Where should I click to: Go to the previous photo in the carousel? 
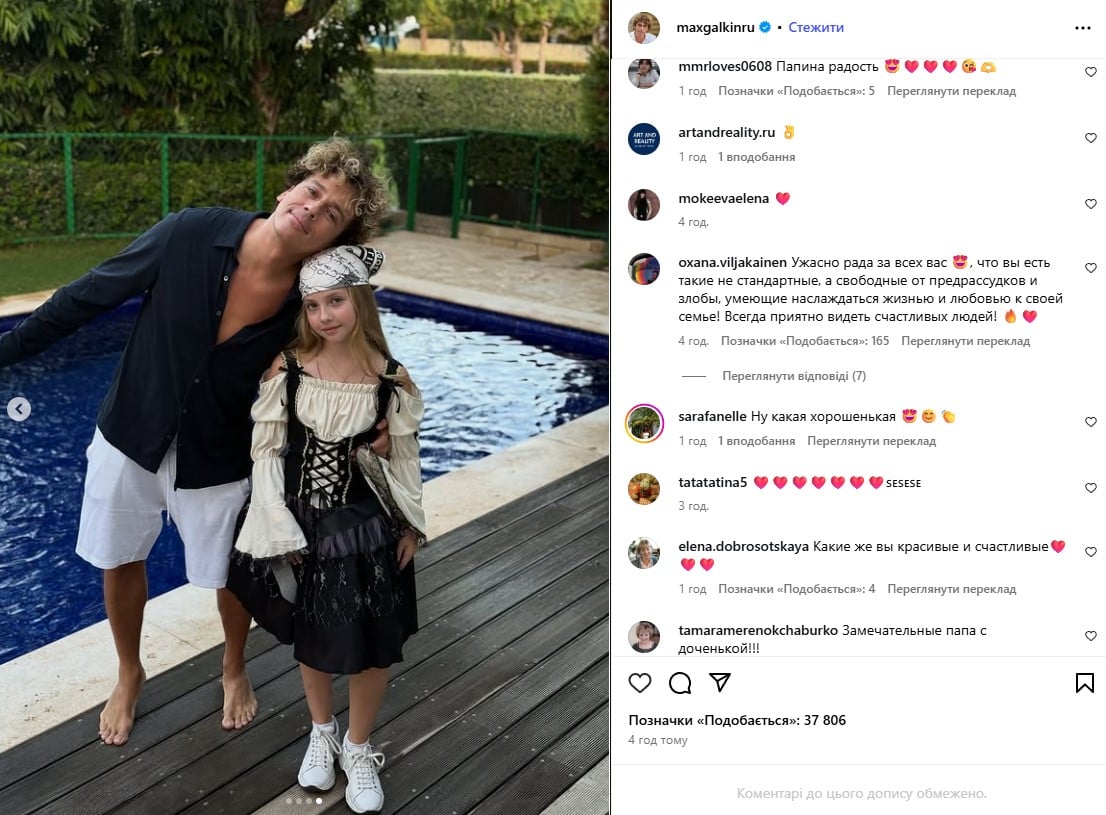(x=19, y=409)
